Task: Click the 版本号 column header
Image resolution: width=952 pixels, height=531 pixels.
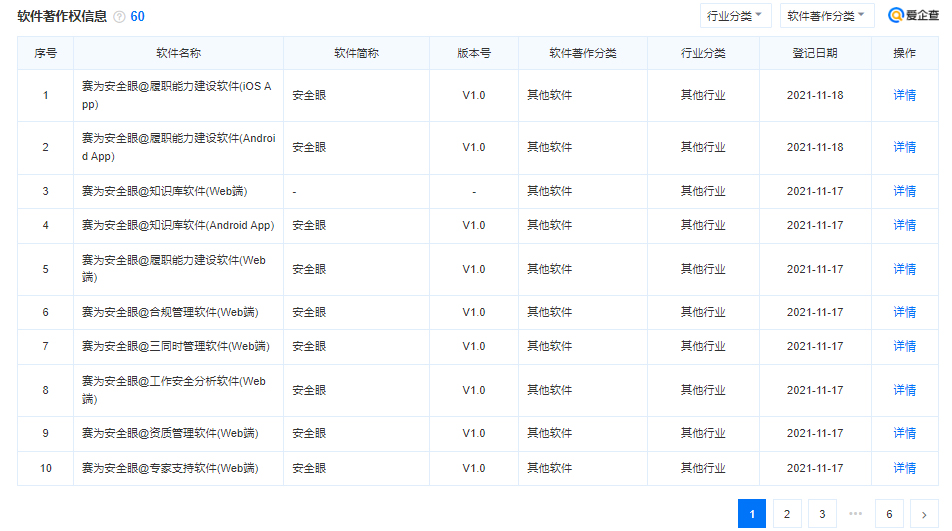Action: coord(474,53)
